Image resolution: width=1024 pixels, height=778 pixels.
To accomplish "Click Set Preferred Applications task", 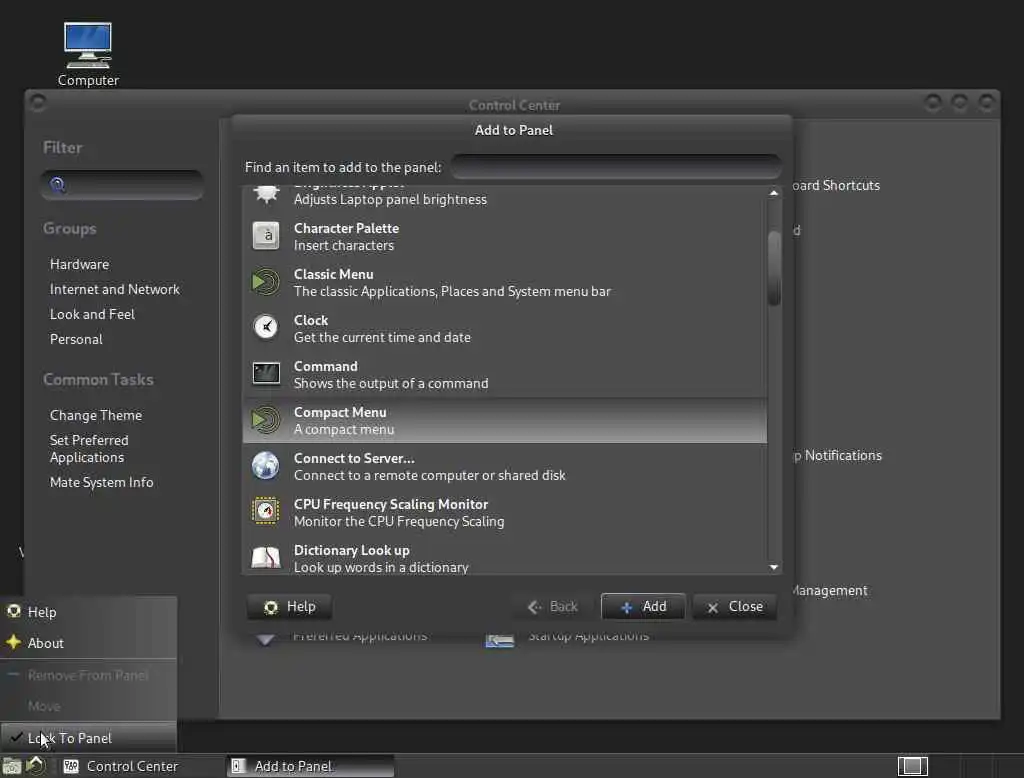I will [x=89, y=449].
